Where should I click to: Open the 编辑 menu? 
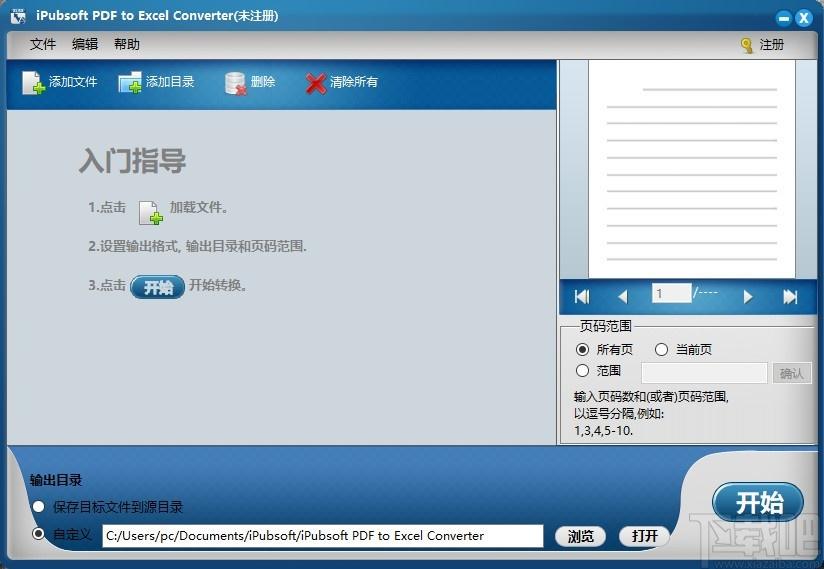(85, 45)
